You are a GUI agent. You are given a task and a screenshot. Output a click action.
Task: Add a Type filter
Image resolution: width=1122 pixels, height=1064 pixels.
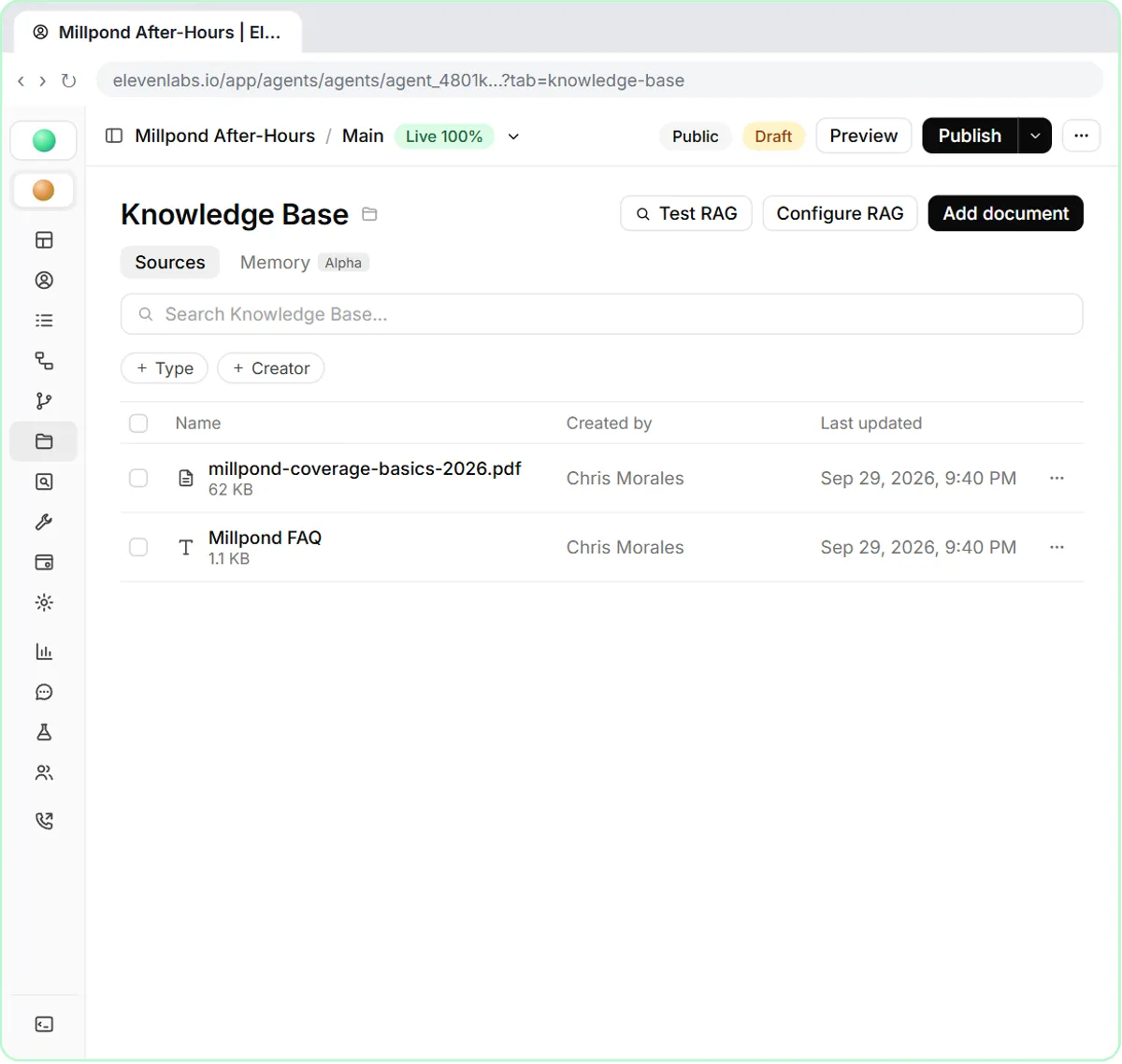pos(165,368)
